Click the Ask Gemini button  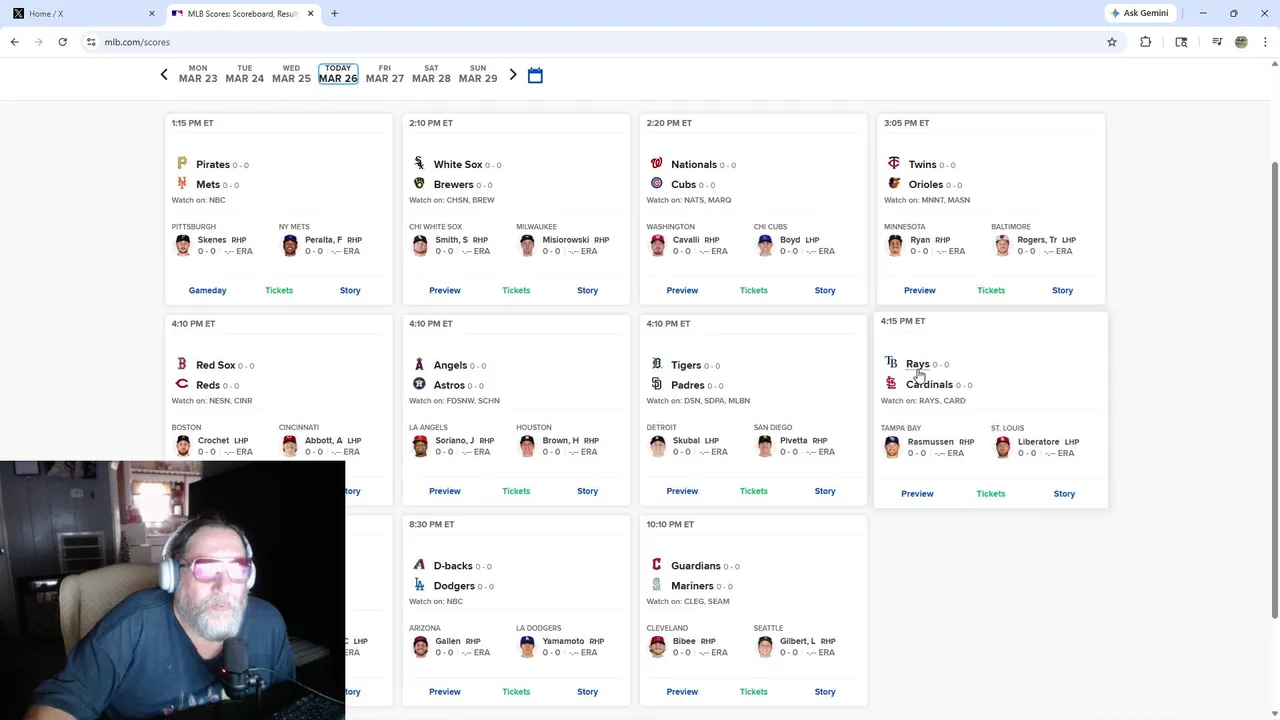[x=1139, y=14]
